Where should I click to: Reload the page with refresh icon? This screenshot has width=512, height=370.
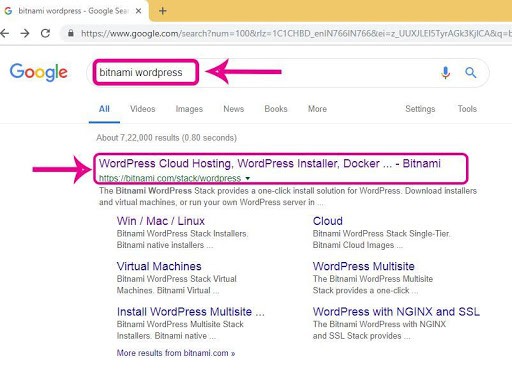pyautogui.click(x=45, y=33)
